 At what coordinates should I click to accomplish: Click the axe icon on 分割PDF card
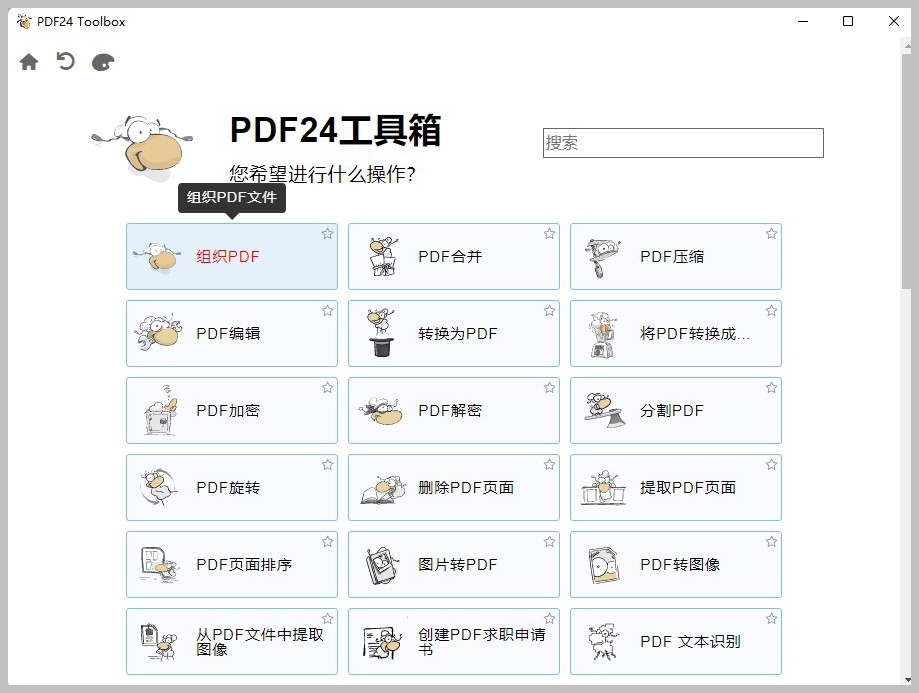[604, 410]
